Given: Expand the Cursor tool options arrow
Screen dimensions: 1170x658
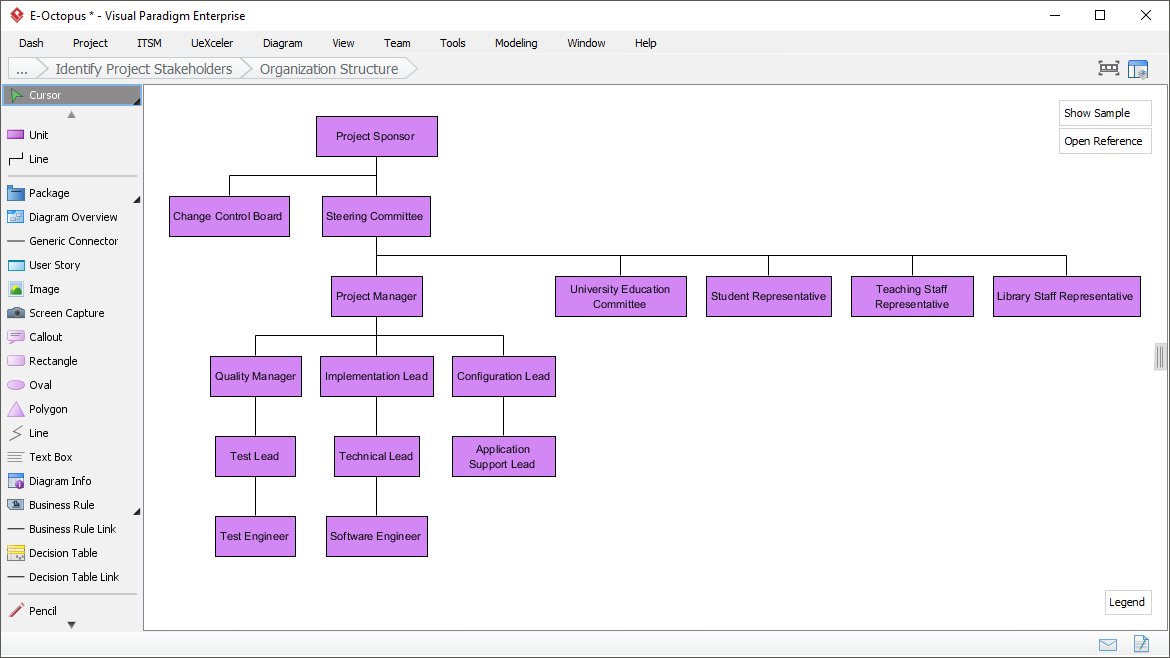Looking at the screenshot, I should (137, 101).
